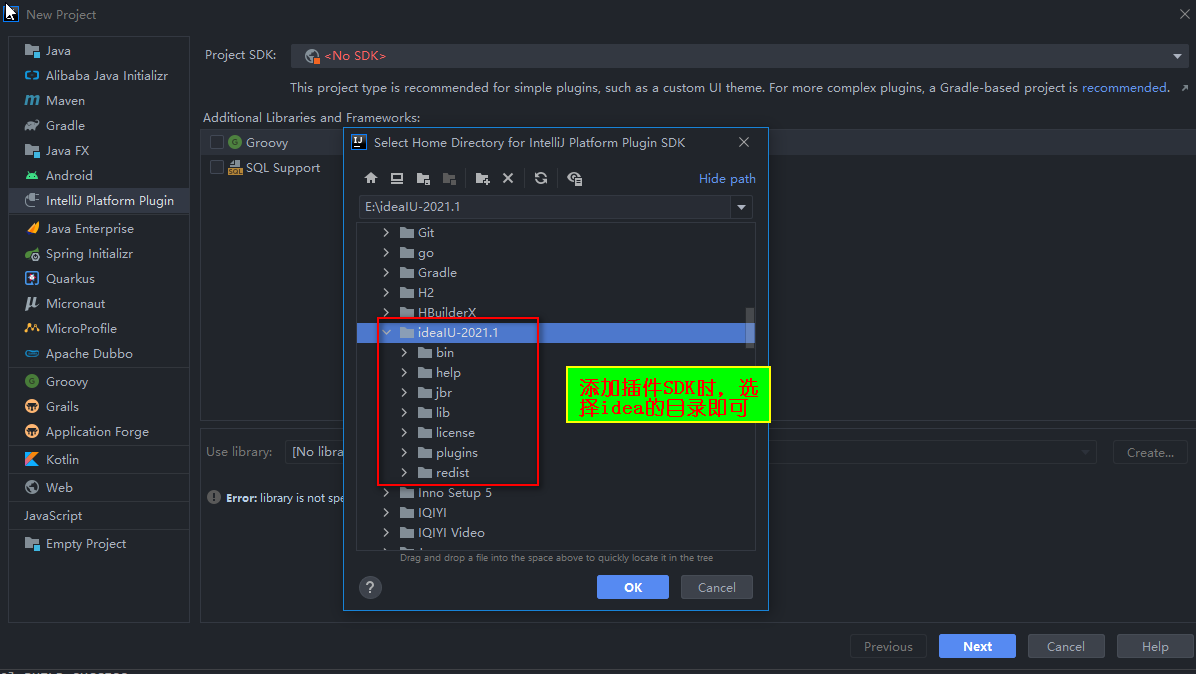
Task: Select MicroProfile project type
Action: click(99, 329)
